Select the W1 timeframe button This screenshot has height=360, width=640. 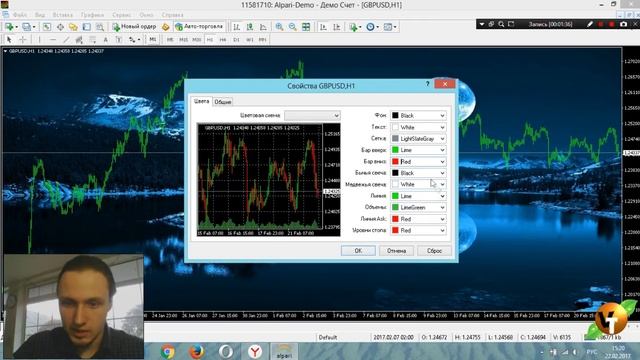tap(249, 40)
